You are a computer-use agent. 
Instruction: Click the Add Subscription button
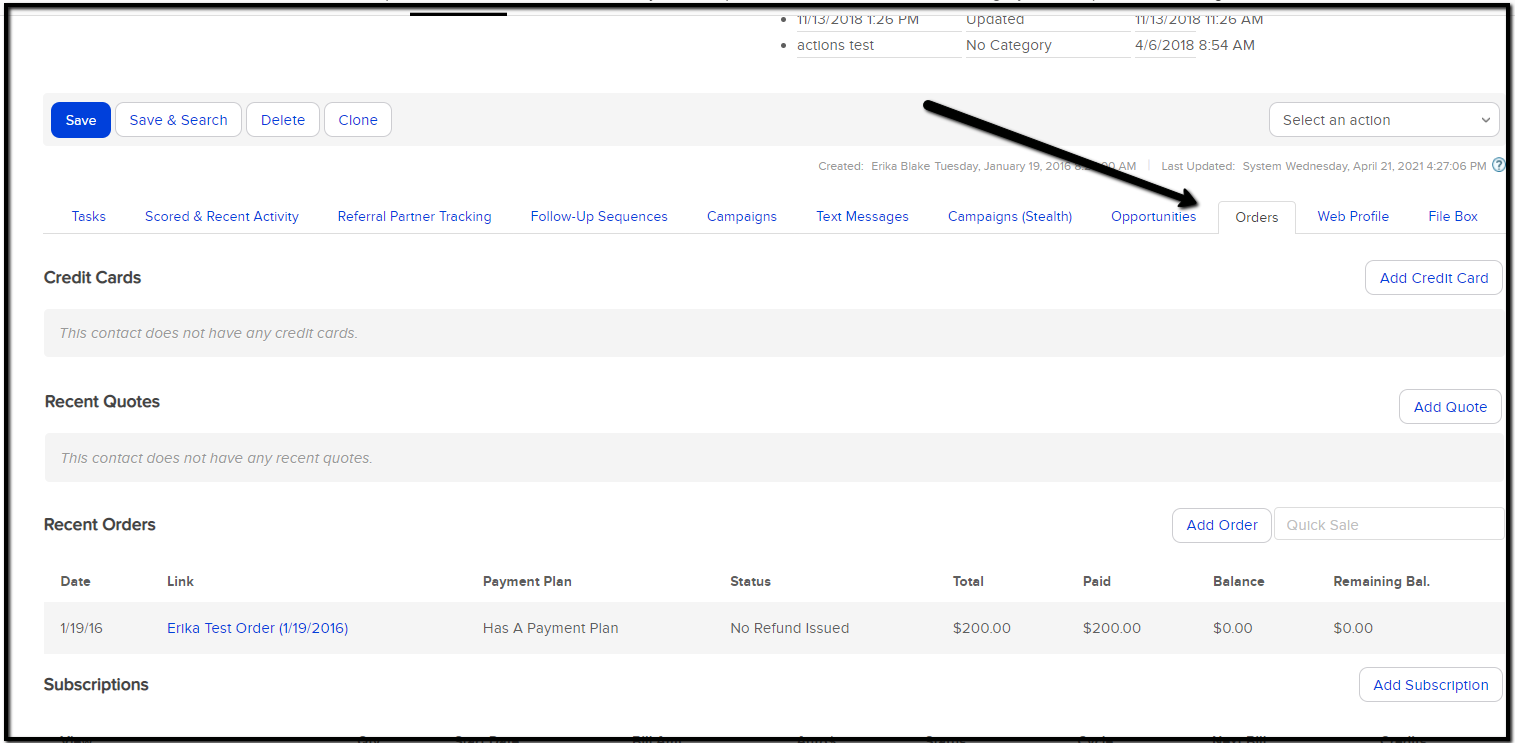click(x=1431, y=685)
